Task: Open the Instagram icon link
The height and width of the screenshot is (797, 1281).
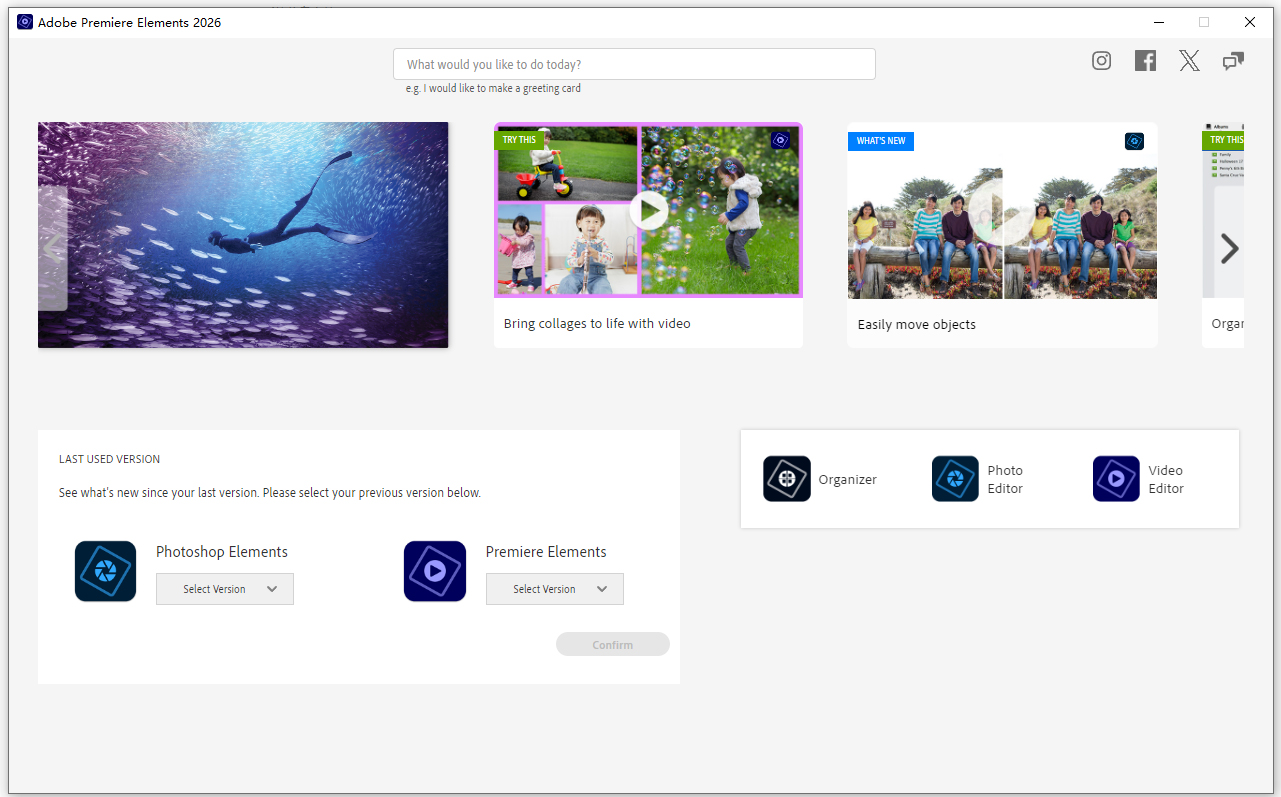Action: tap(1101, 61)
